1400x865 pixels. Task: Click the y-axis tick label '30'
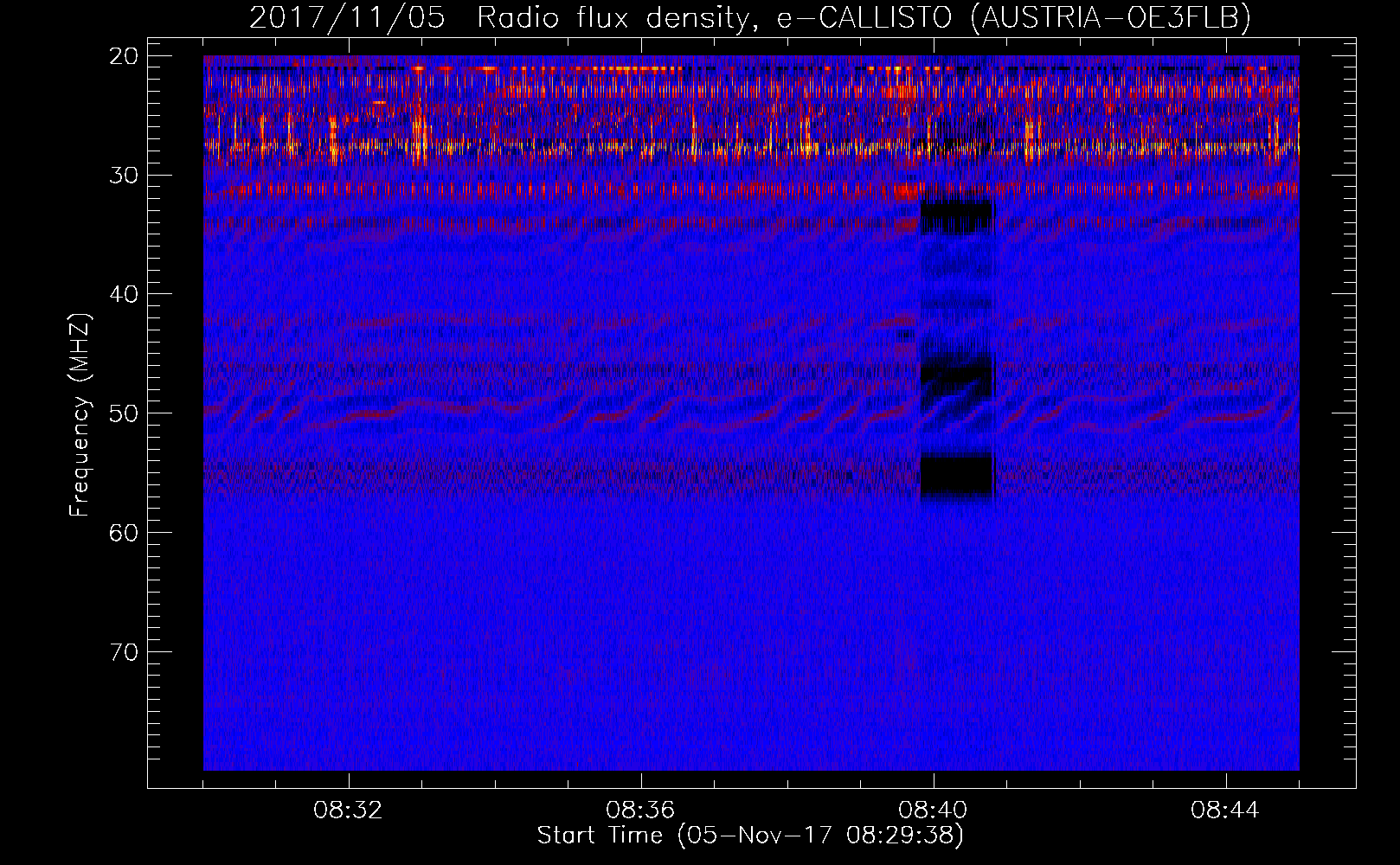click(x=125, y=175)
